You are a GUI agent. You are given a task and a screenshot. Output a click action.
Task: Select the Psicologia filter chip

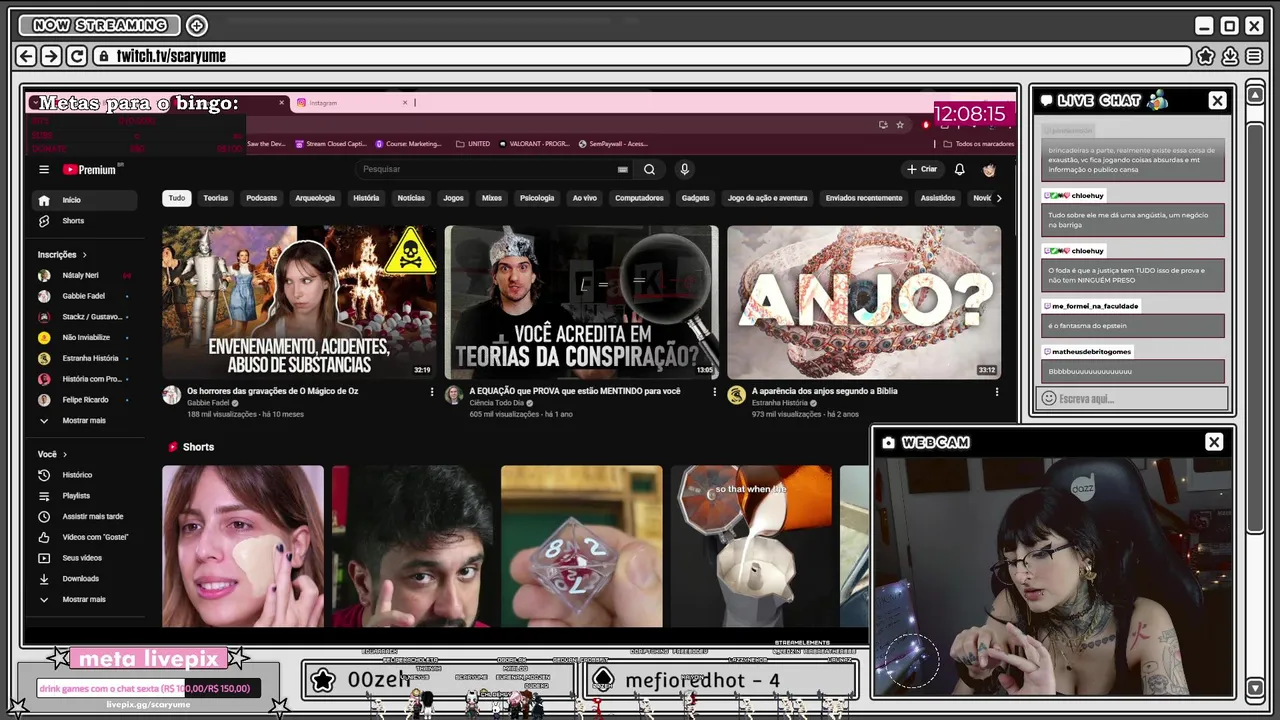click(537, 198)
